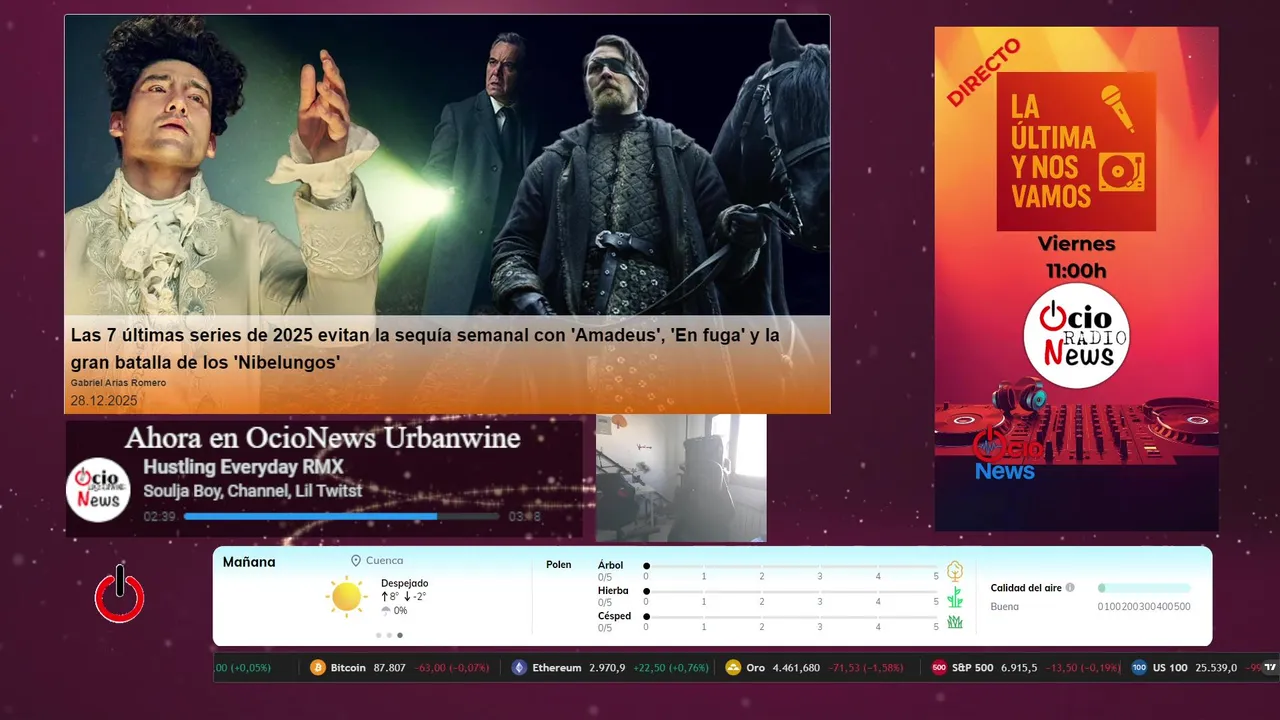Click the news article hero image
This screenshot has height=720, width=1280.
click(447, 165)
